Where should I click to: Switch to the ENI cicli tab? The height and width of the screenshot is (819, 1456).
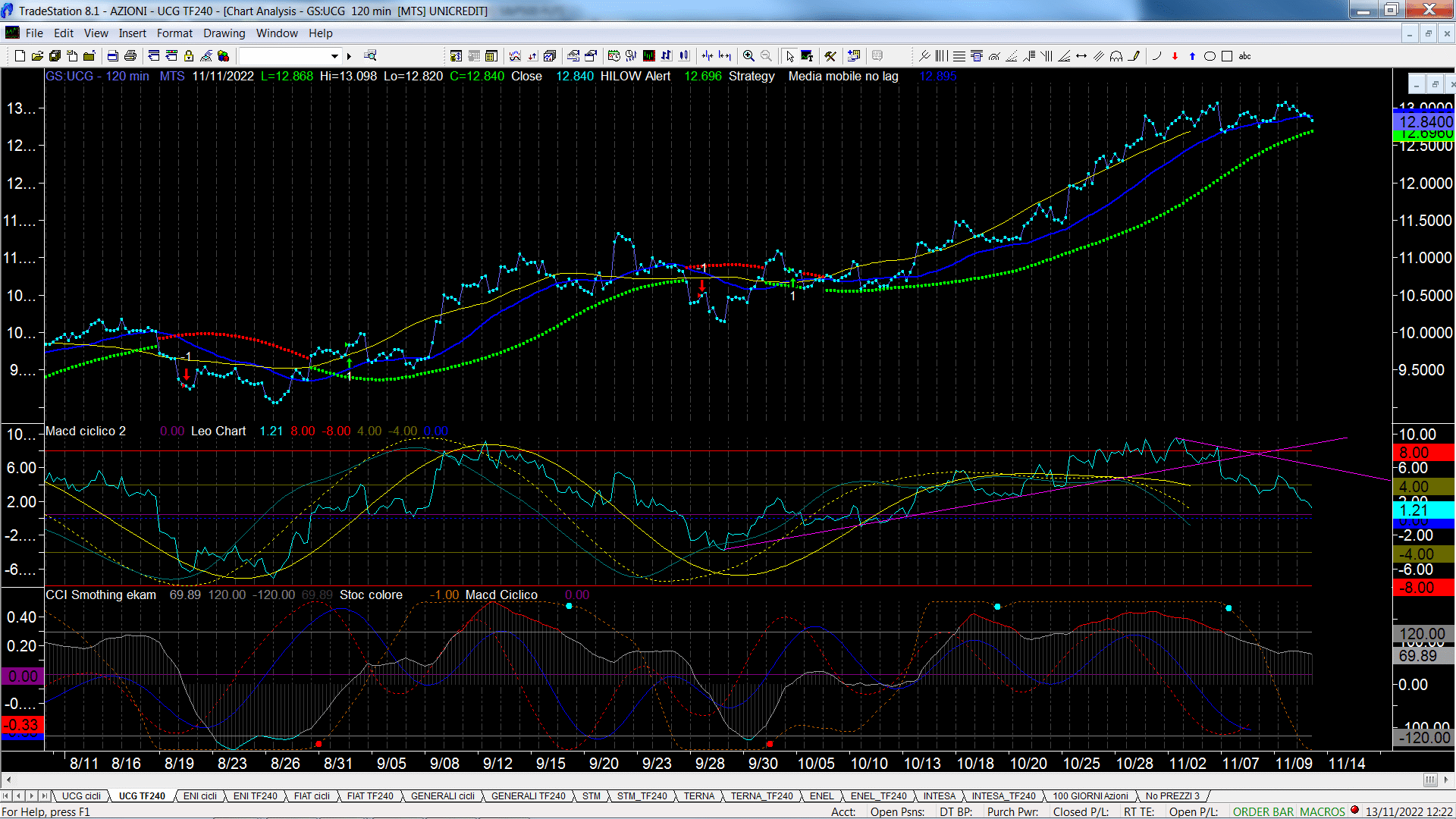pyautogui.click(x=200, y=796)
